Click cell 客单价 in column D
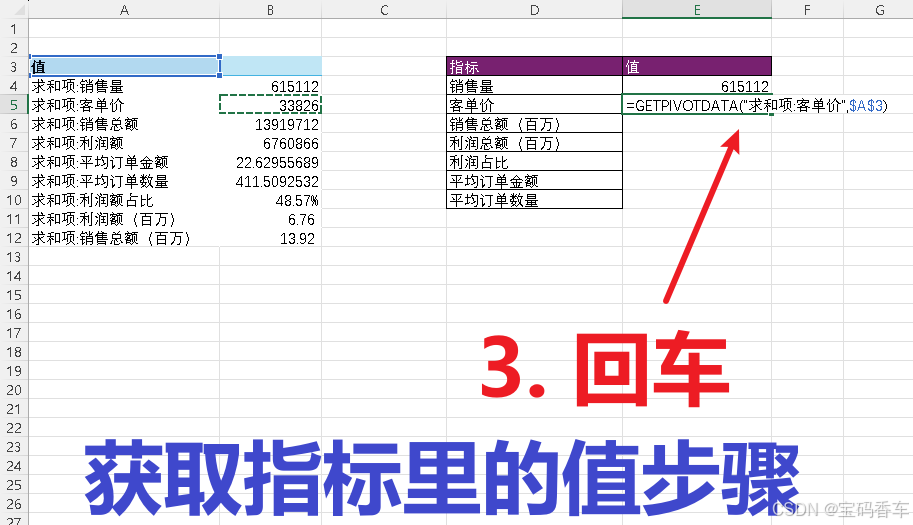The height and width of the screenshot is (525, 913). (x=534, y=105)
